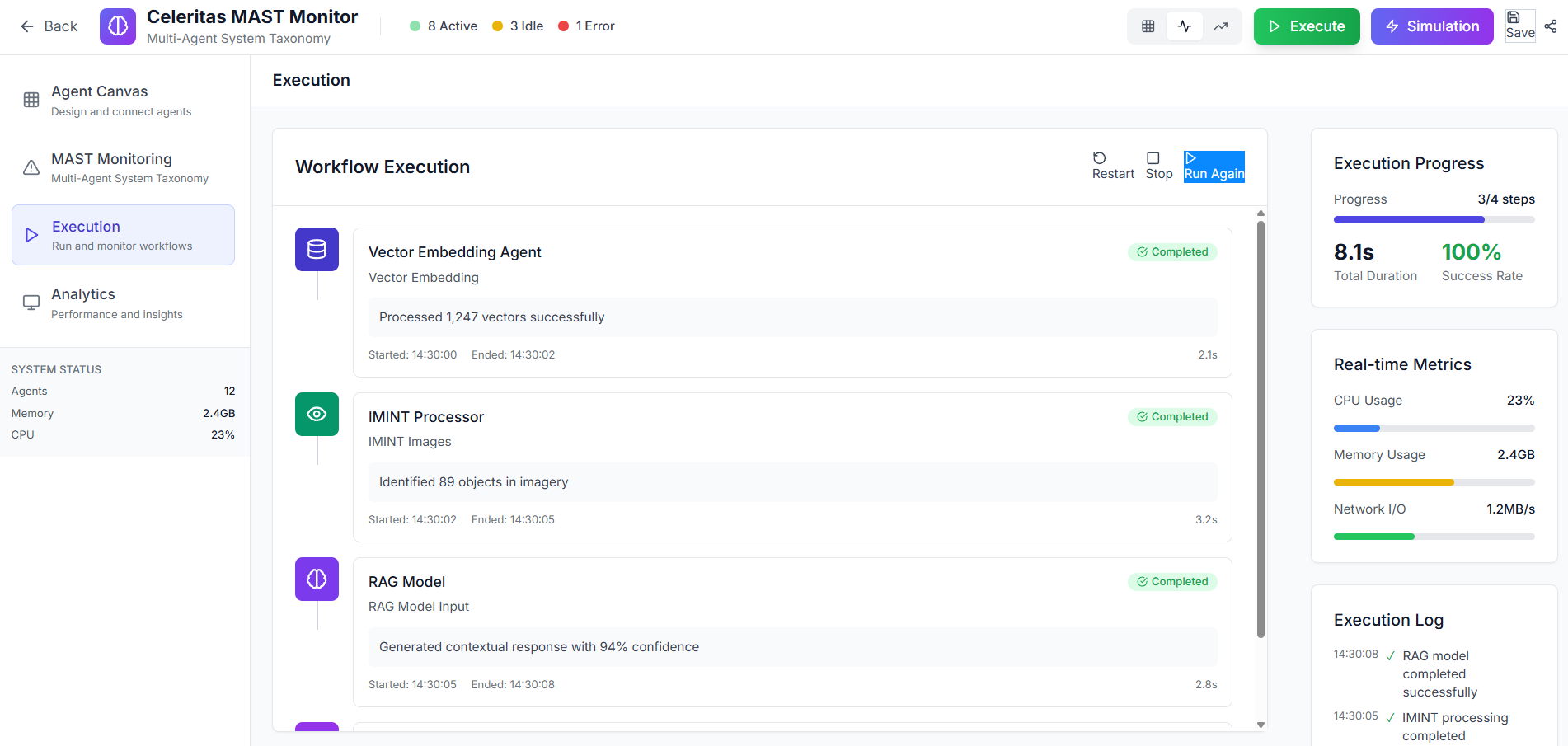Click the '8.1s' total duration value

point(1354,251)
